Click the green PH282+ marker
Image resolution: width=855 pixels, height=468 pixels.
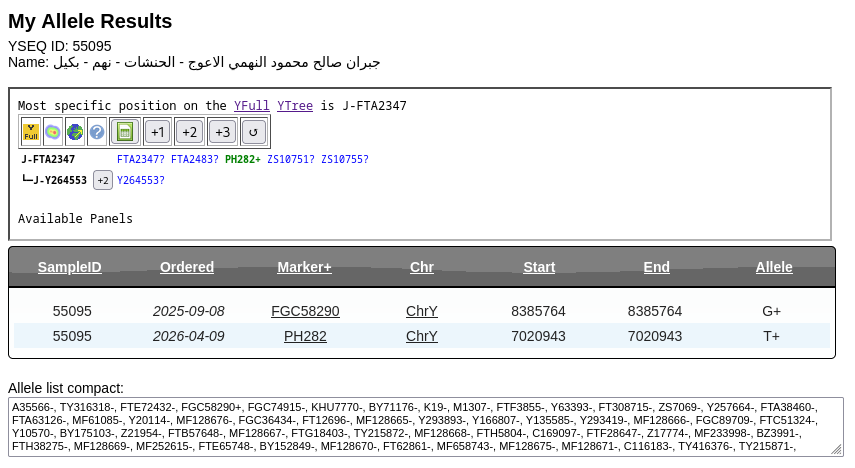pyautogui.click(x=243, y=159)
